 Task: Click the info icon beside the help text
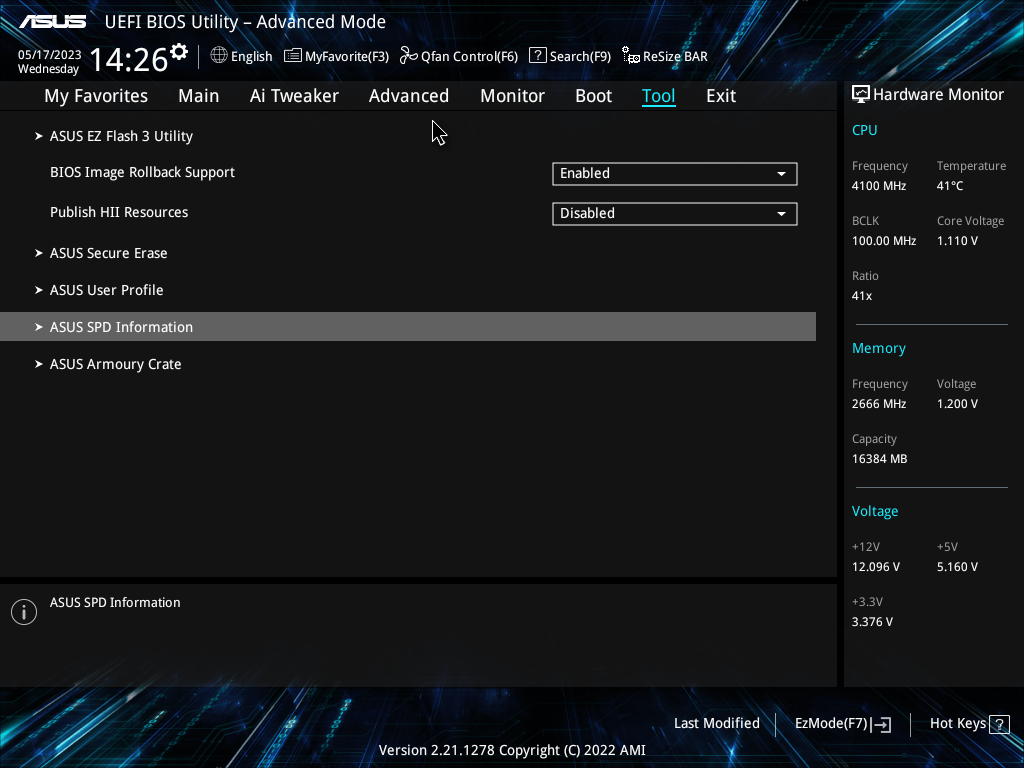click(24, 612)
